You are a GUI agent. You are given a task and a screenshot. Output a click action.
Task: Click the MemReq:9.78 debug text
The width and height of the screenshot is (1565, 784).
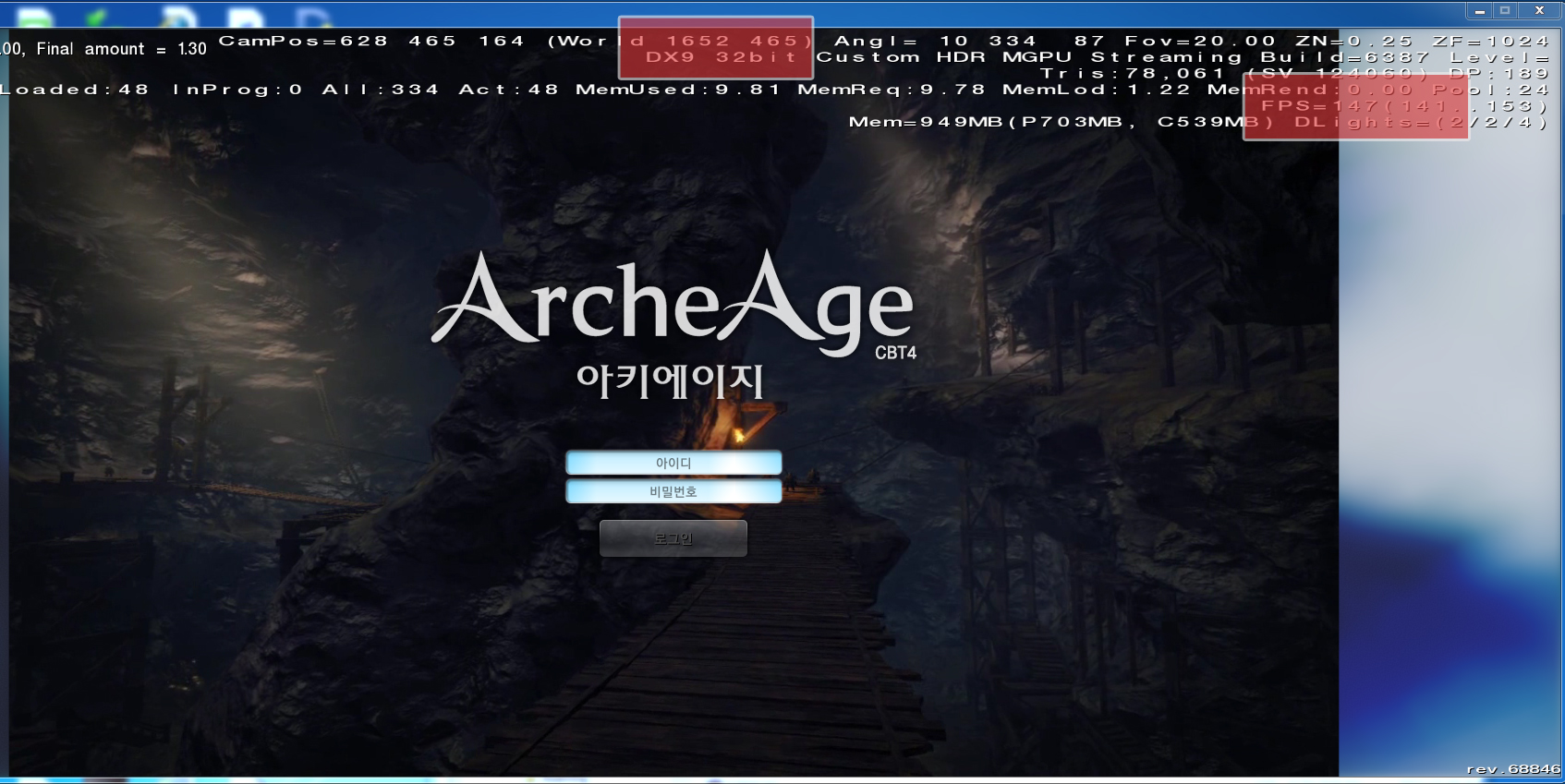(x=891, y=90)
